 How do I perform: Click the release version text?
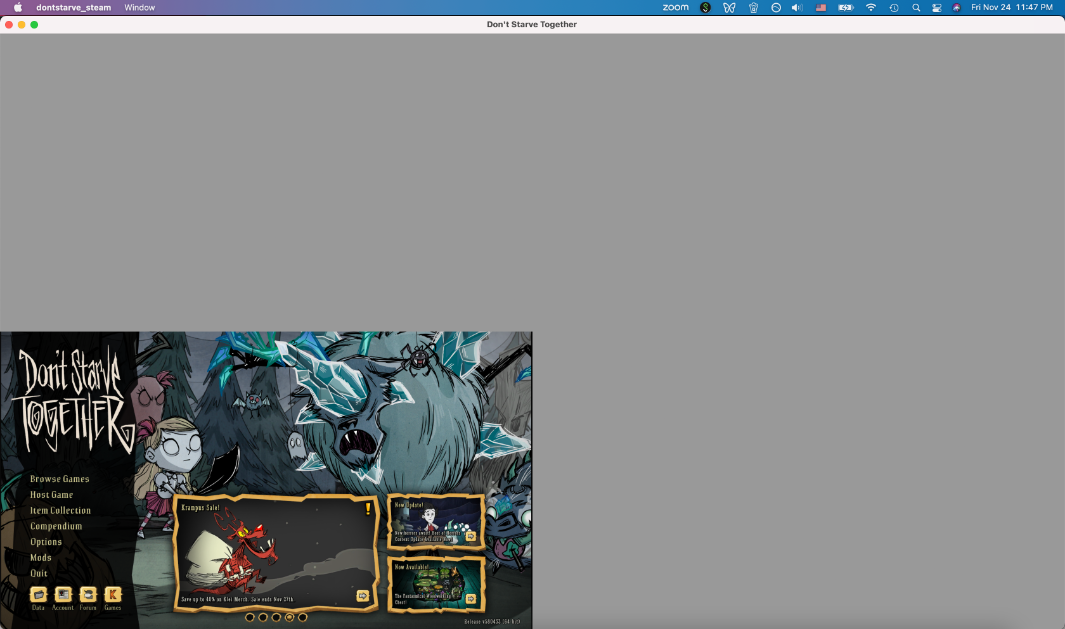492,622
